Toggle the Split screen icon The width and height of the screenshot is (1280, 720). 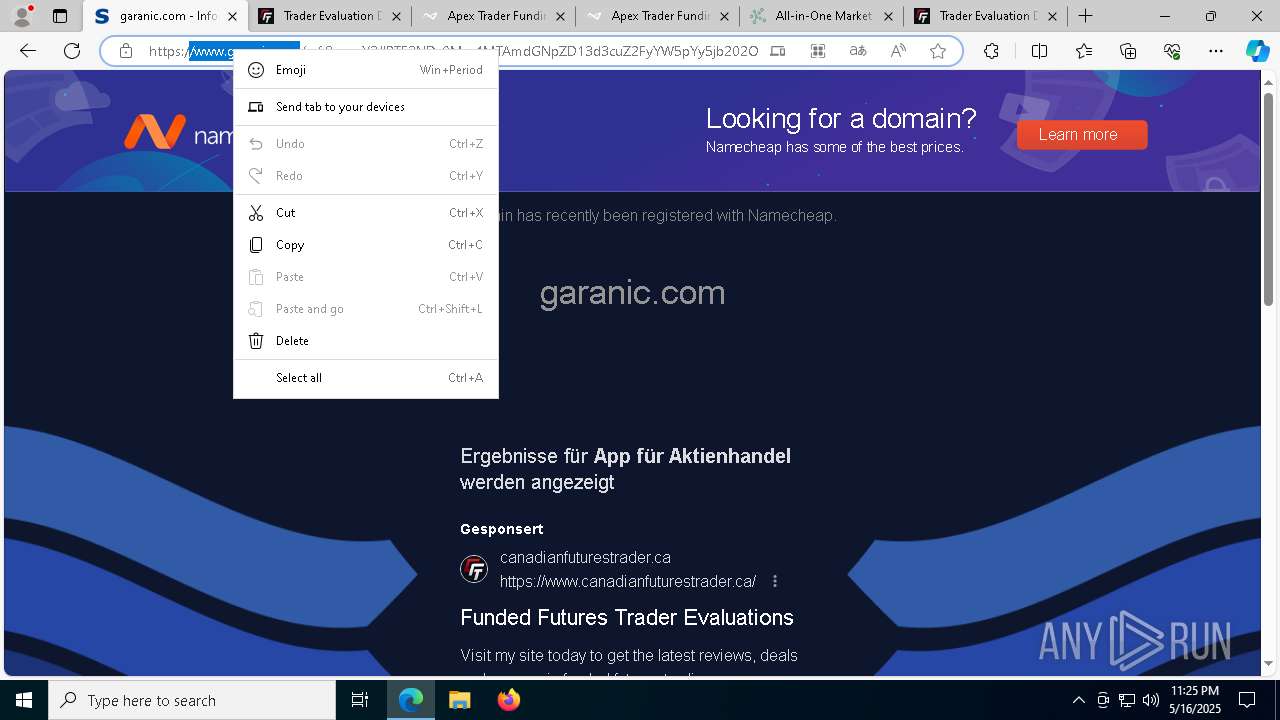1039,51
